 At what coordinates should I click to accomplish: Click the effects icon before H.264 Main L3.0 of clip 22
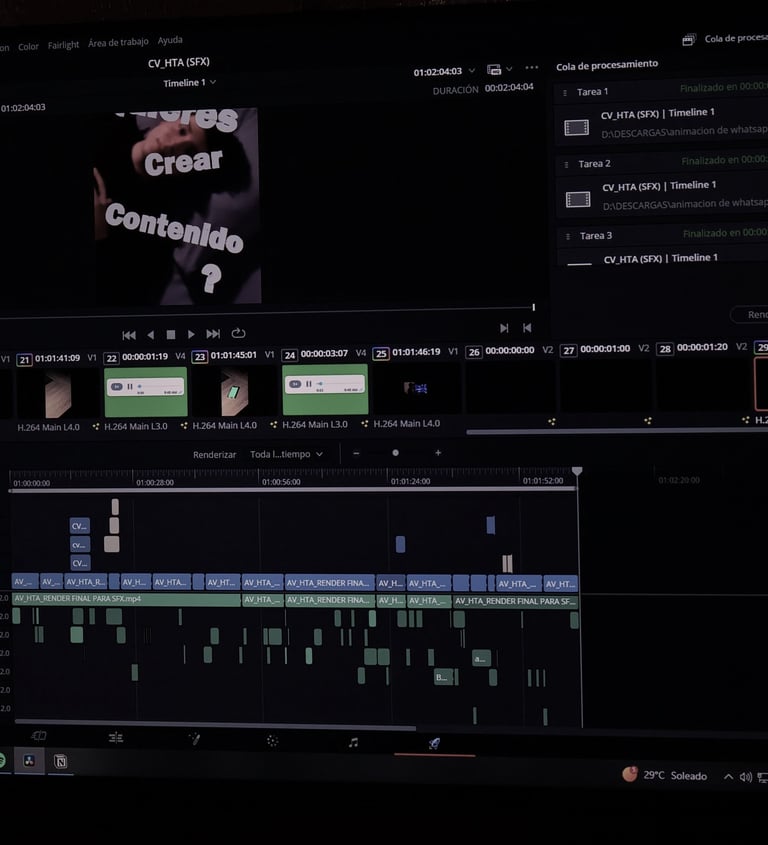(x=96, y=427)
